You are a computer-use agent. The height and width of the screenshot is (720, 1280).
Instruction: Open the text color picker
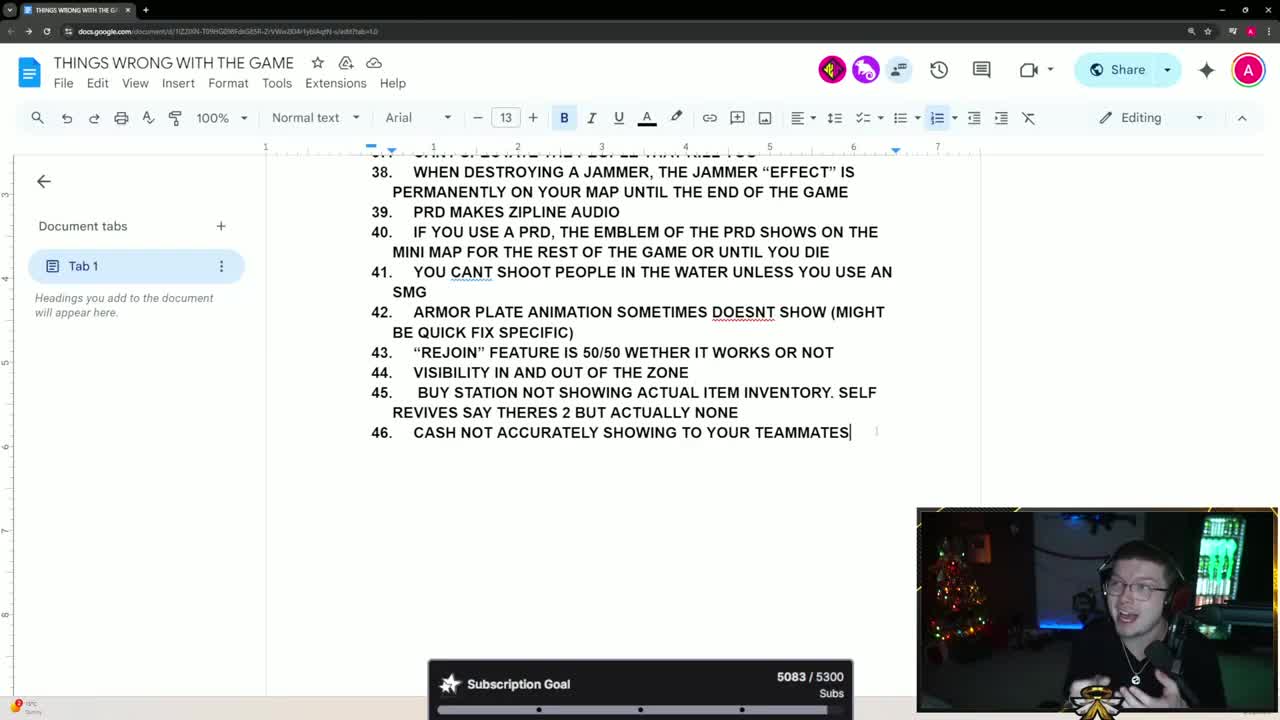pyautogui.click(x=647, y=117)
